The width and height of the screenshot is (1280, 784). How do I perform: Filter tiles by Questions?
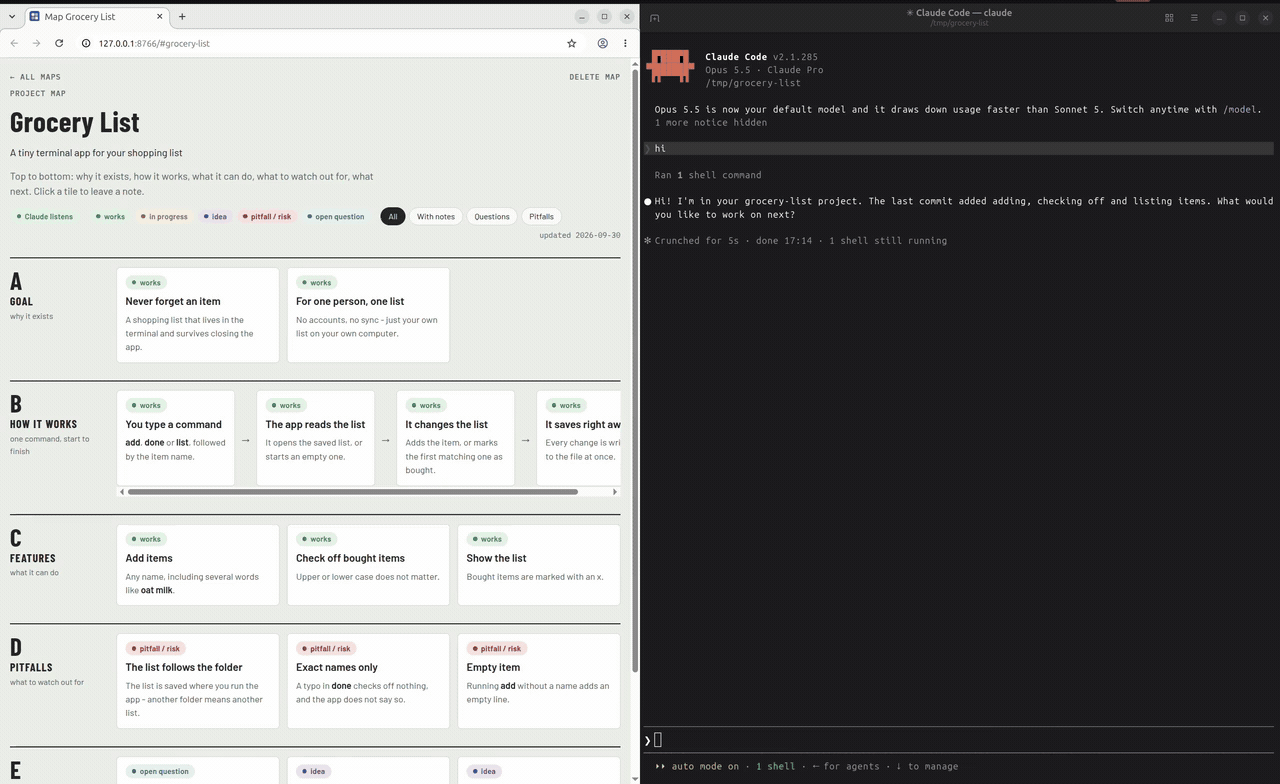(x=492, y=216)
